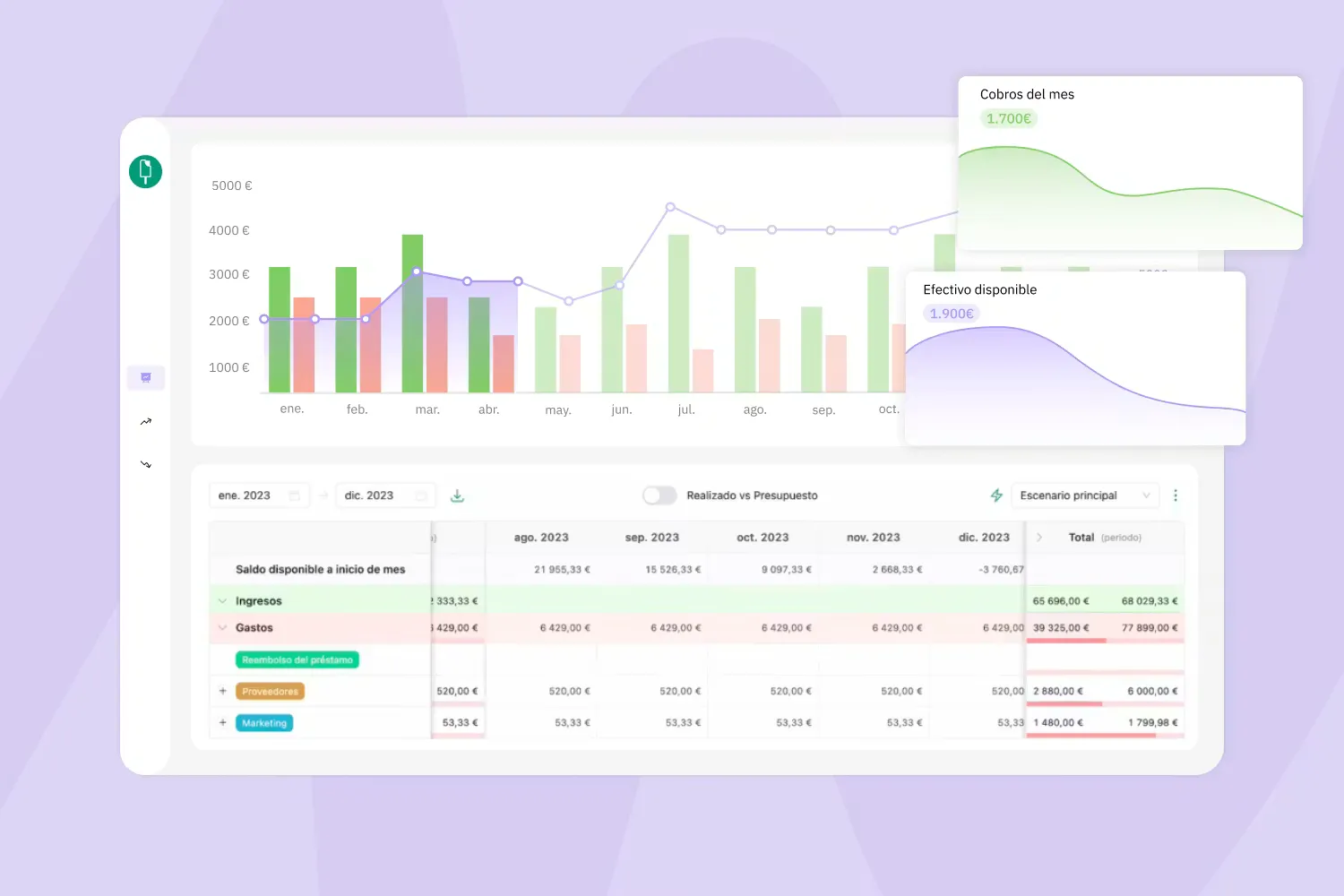The width and height of the screenshot is (1344, 896).
Task: Download the table with the export icon
Action: click(x=457, y=495)
